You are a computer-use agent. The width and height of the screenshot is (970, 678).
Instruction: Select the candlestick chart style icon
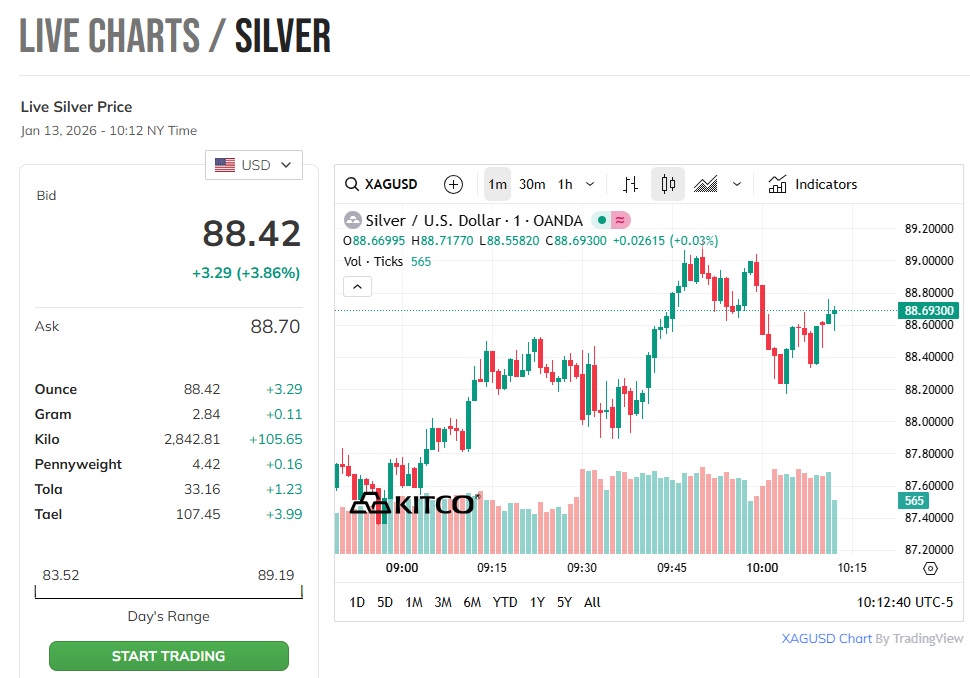pos(668,184)
